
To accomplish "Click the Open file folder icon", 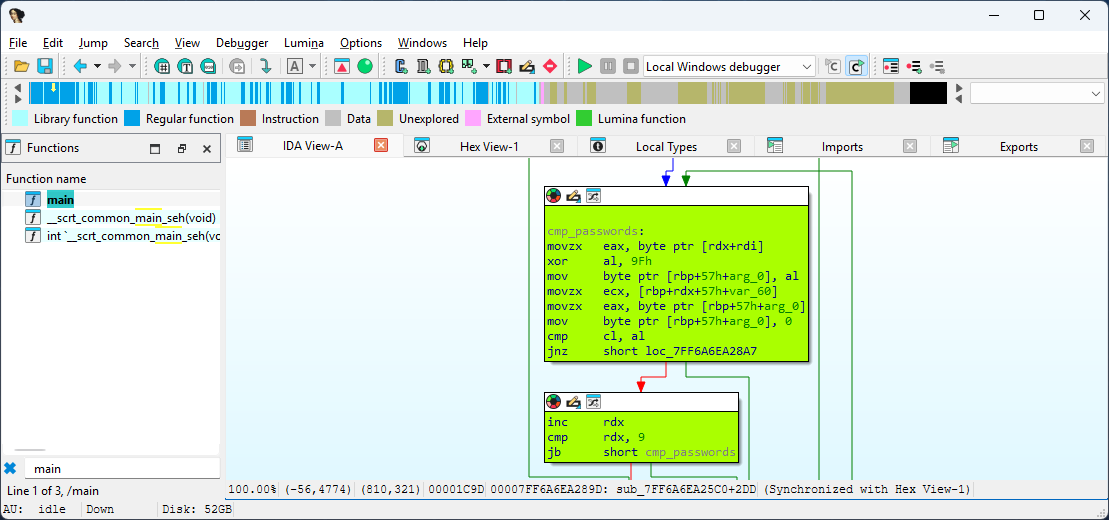I will [21, 67].
